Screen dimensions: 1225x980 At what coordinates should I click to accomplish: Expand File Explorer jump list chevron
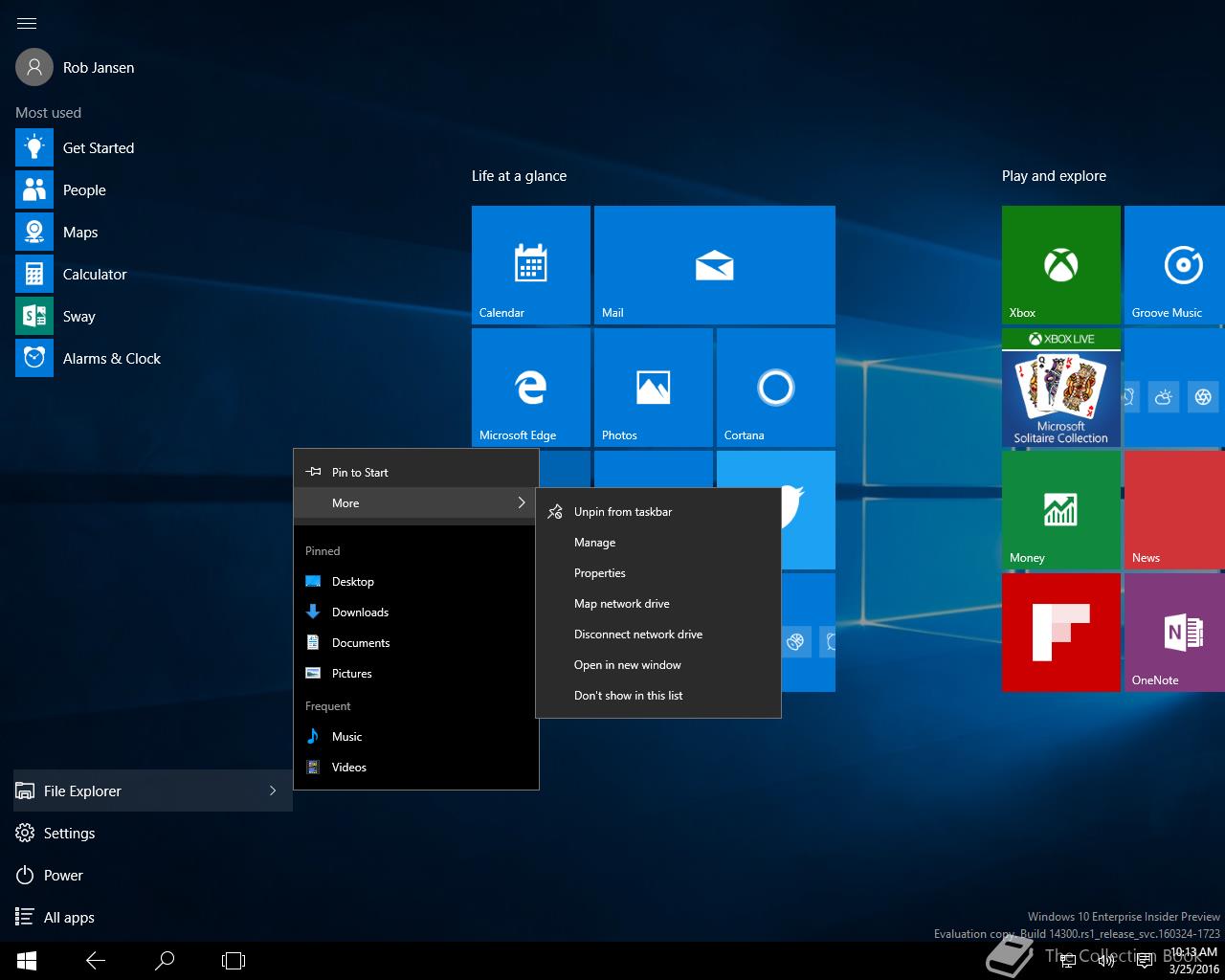pyautogui.click(x=273, y=791)
